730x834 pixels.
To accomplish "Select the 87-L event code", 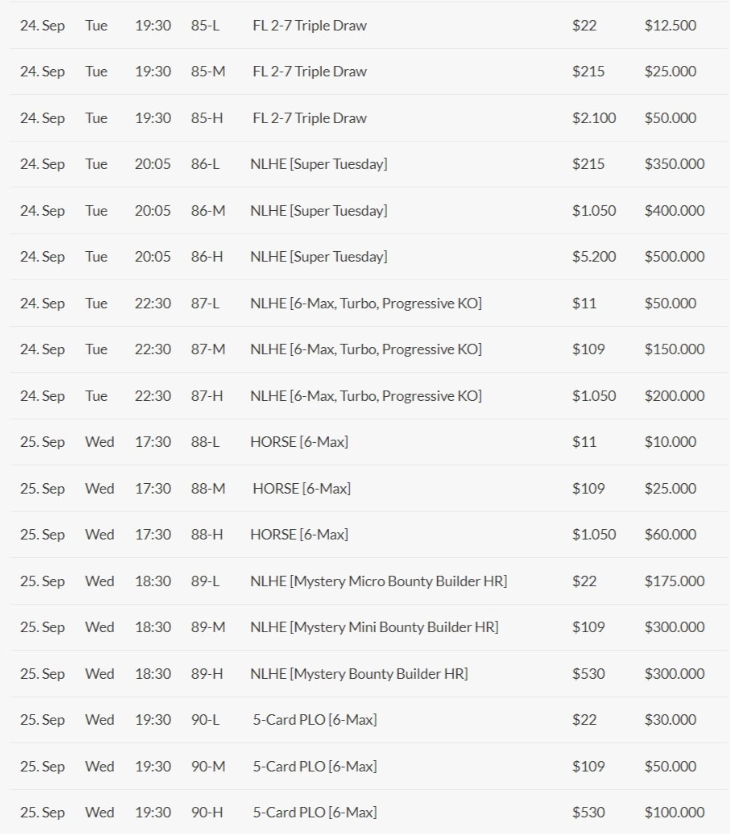I will [205, 303].
